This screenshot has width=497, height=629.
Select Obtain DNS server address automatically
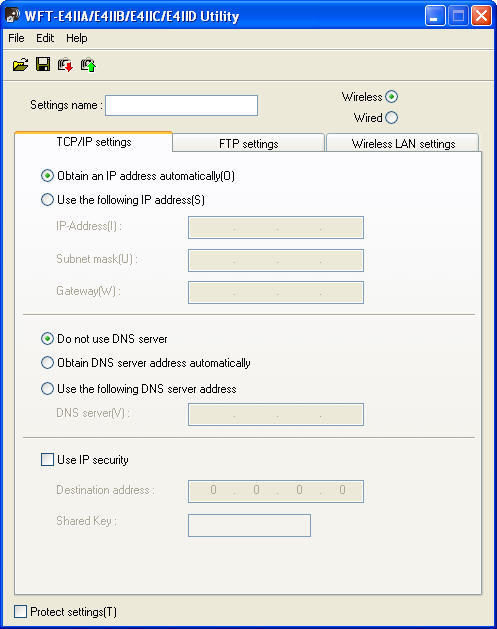tap(47, 363)
